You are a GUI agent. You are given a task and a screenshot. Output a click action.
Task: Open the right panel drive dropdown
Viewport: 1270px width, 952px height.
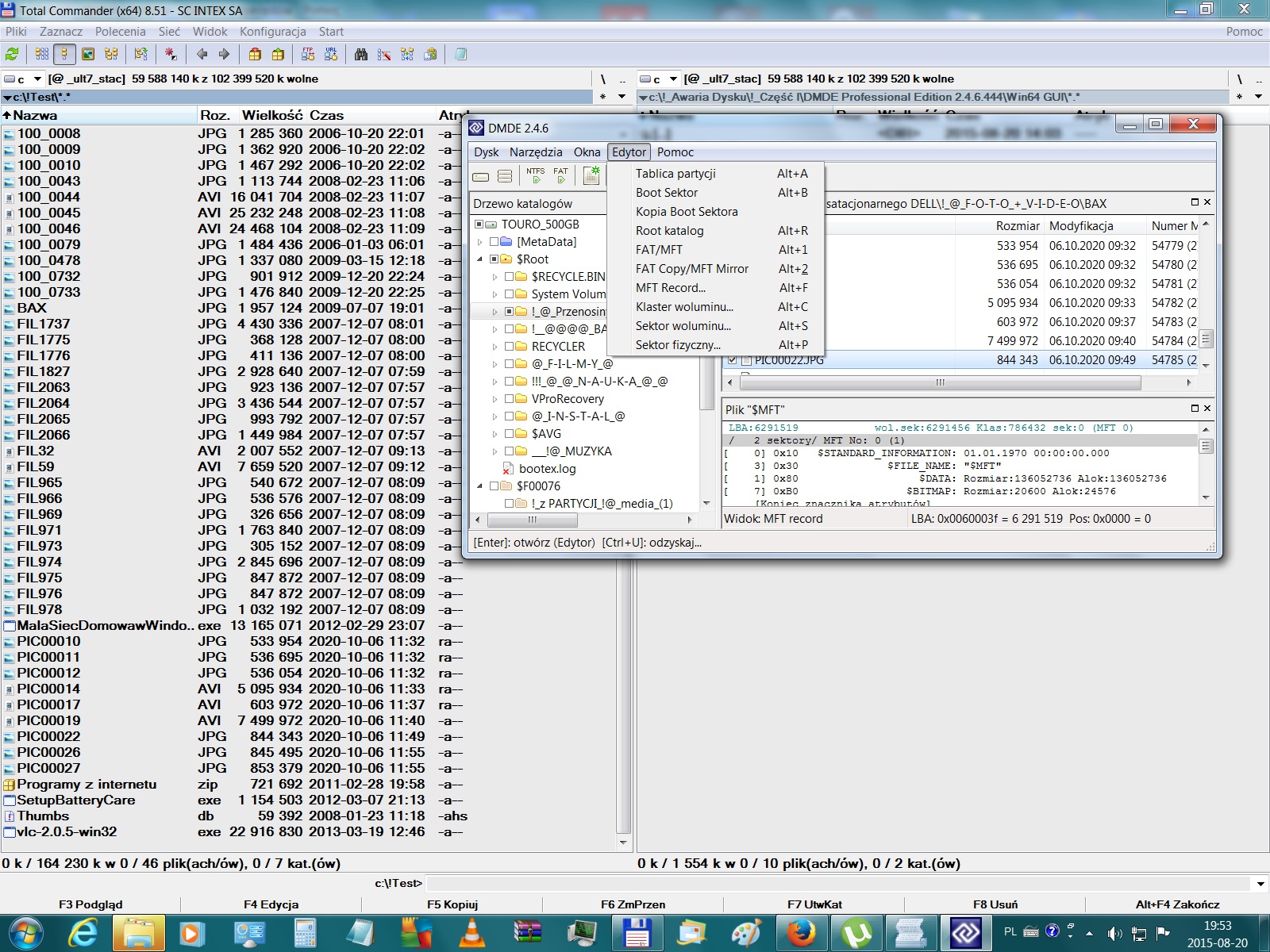pyautogui.click(x=673, y=79)
